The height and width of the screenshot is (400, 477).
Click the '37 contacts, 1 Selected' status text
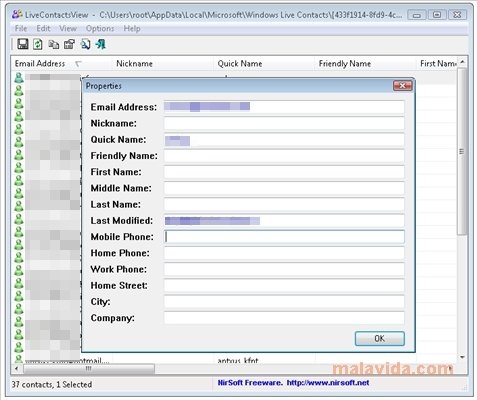[x=52, y=384]
